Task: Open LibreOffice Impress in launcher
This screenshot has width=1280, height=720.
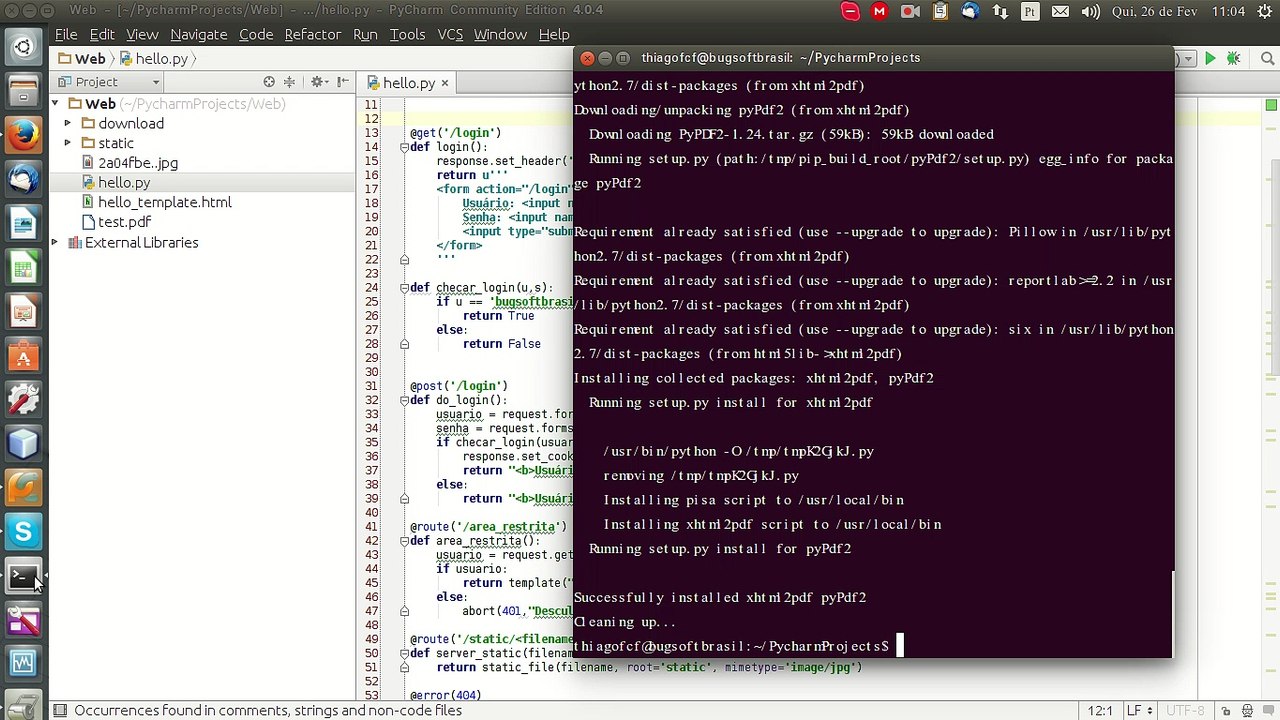Action: coord(23,311)
